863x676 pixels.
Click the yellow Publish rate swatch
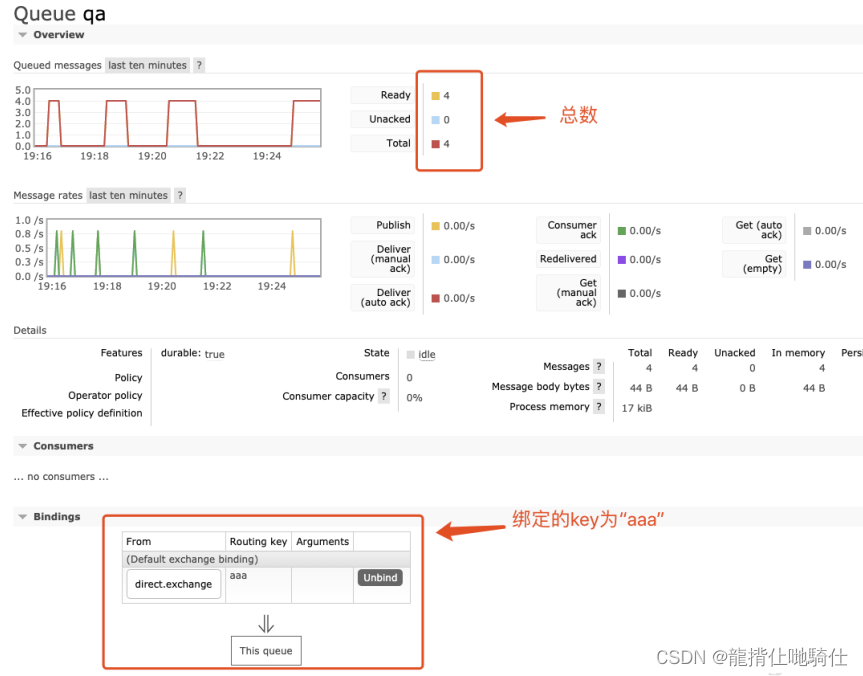(x=435, y=226)
